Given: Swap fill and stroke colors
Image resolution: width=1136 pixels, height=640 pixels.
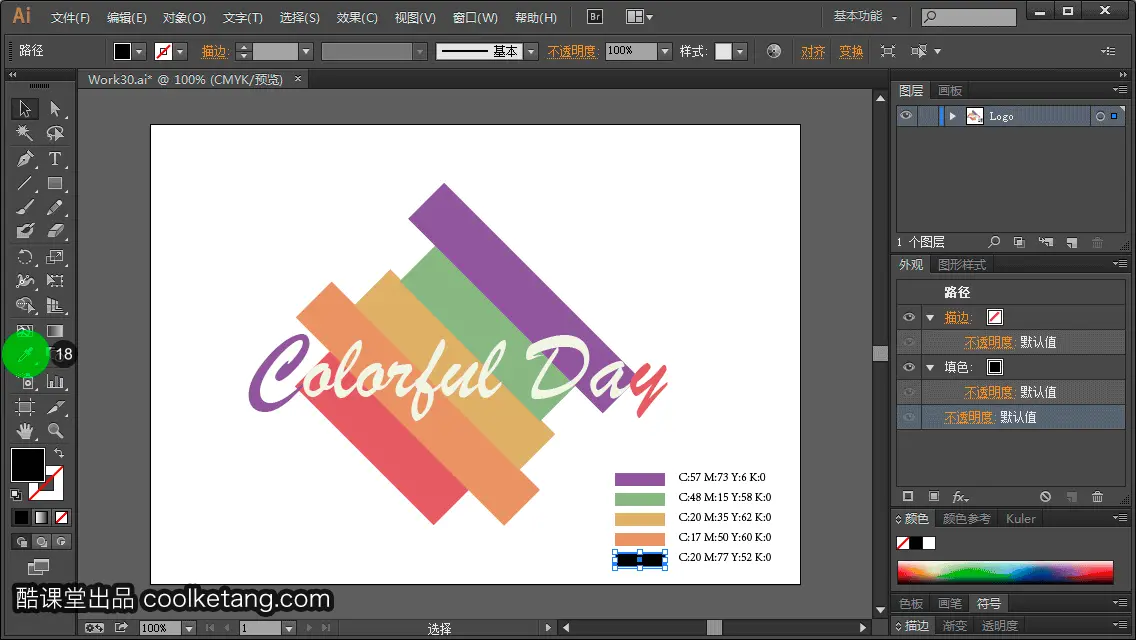Looking at the screenshot, I should coord(59,453).
